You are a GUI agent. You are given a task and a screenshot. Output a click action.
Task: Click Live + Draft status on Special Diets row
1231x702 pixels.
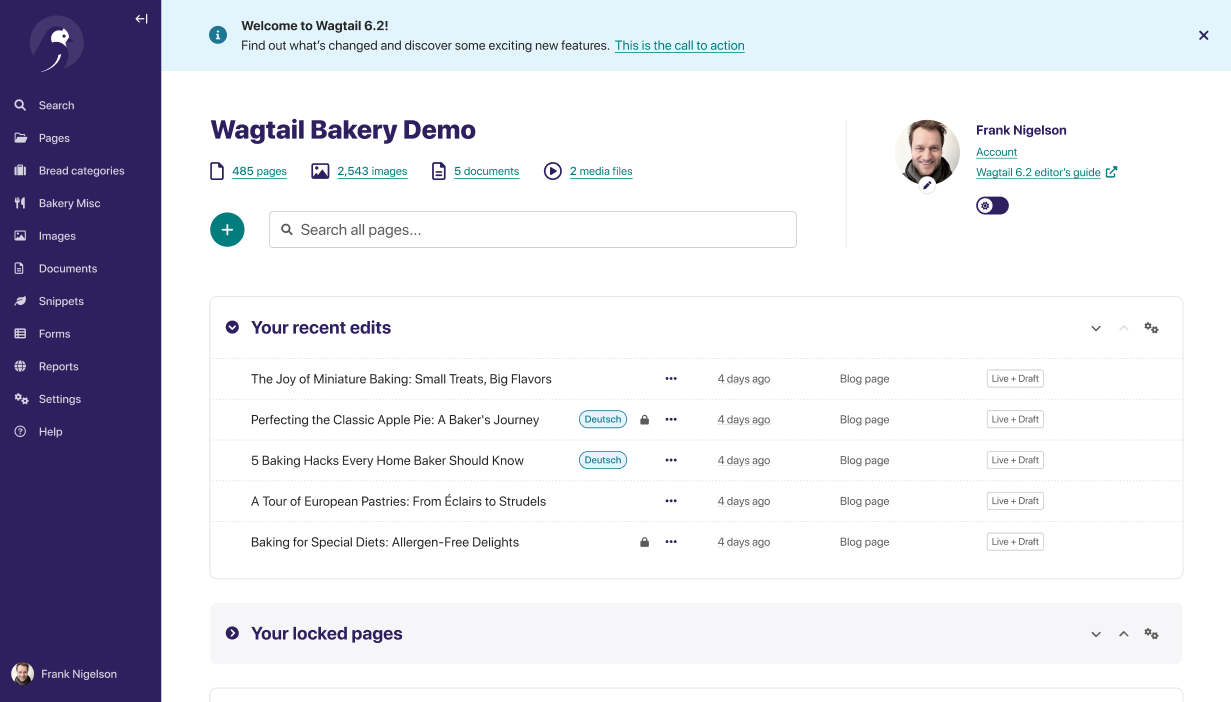(1015, 541)
